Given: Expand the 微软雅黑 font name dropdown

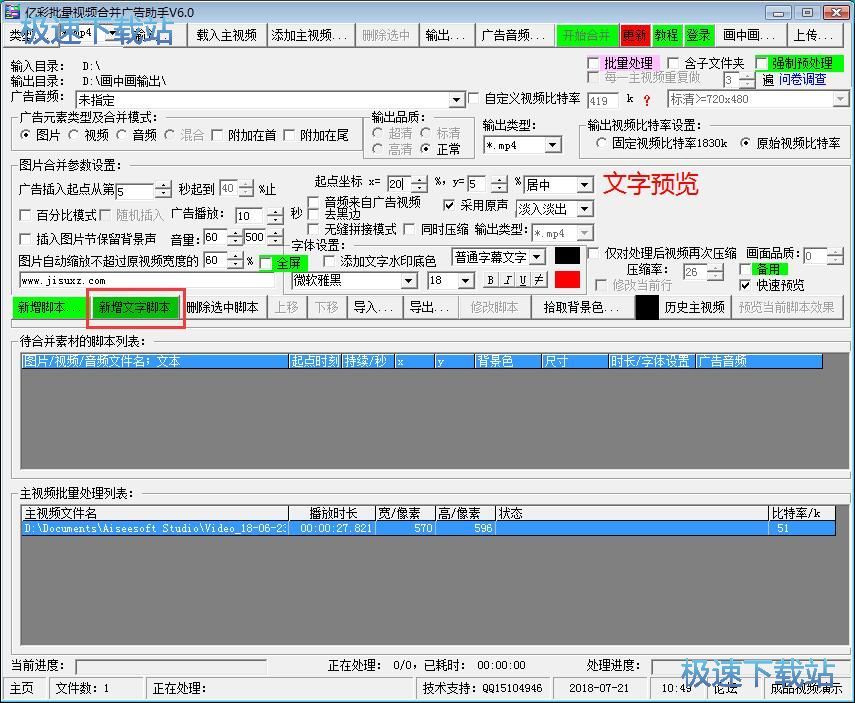Looking at the screenshot, I should click(x=408, y=281).
